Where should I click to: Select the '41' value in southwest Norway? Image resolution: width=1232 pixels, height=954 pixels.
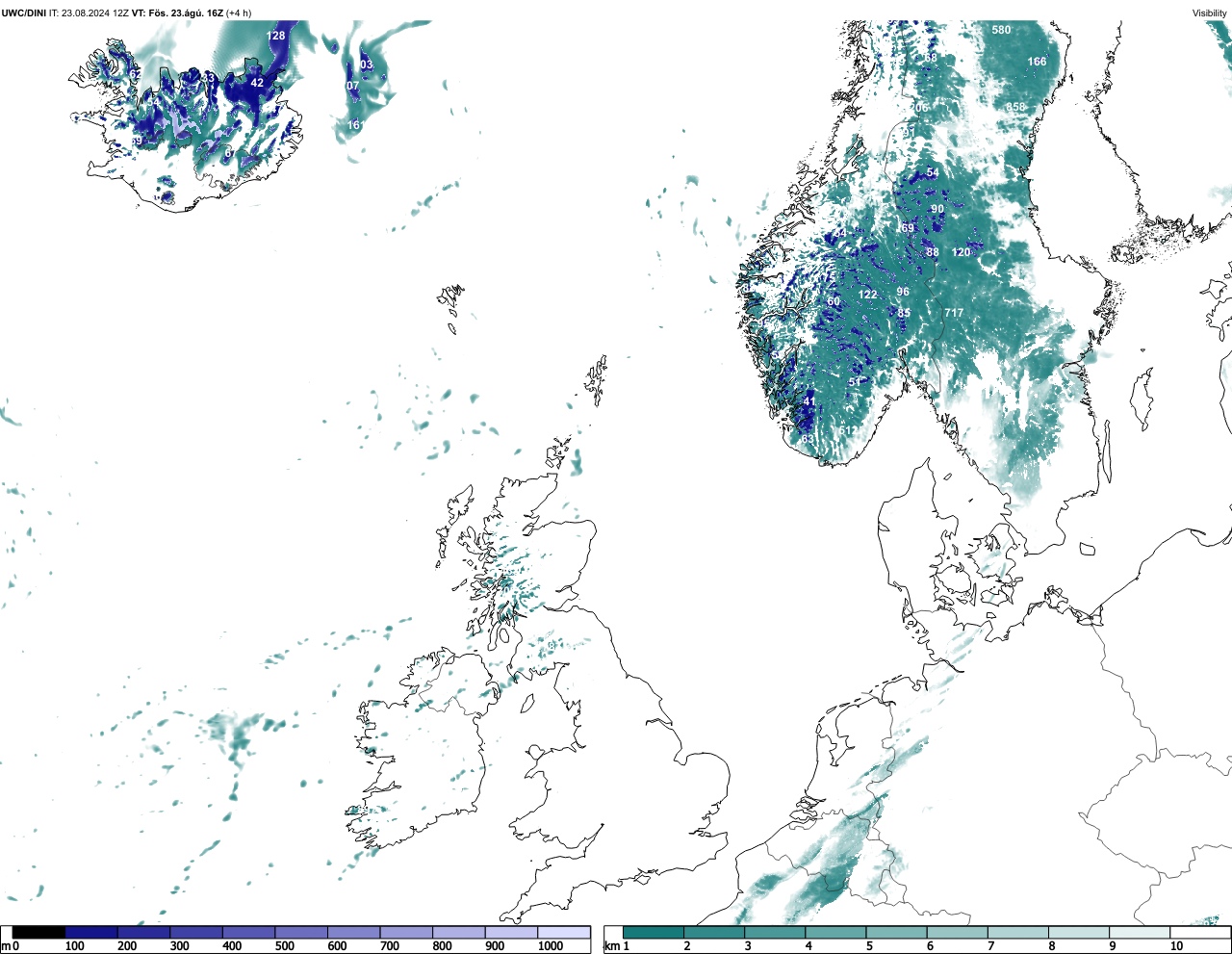[x=809, y=401]
